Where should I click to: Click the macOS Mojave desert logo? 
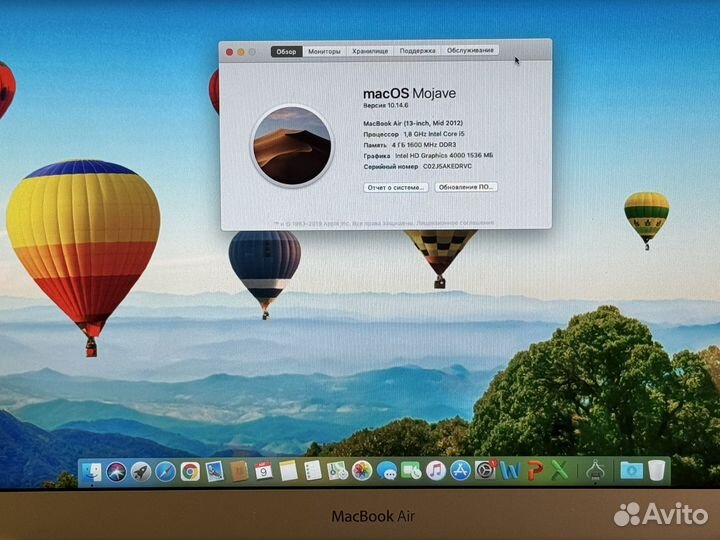click(292, 146)
